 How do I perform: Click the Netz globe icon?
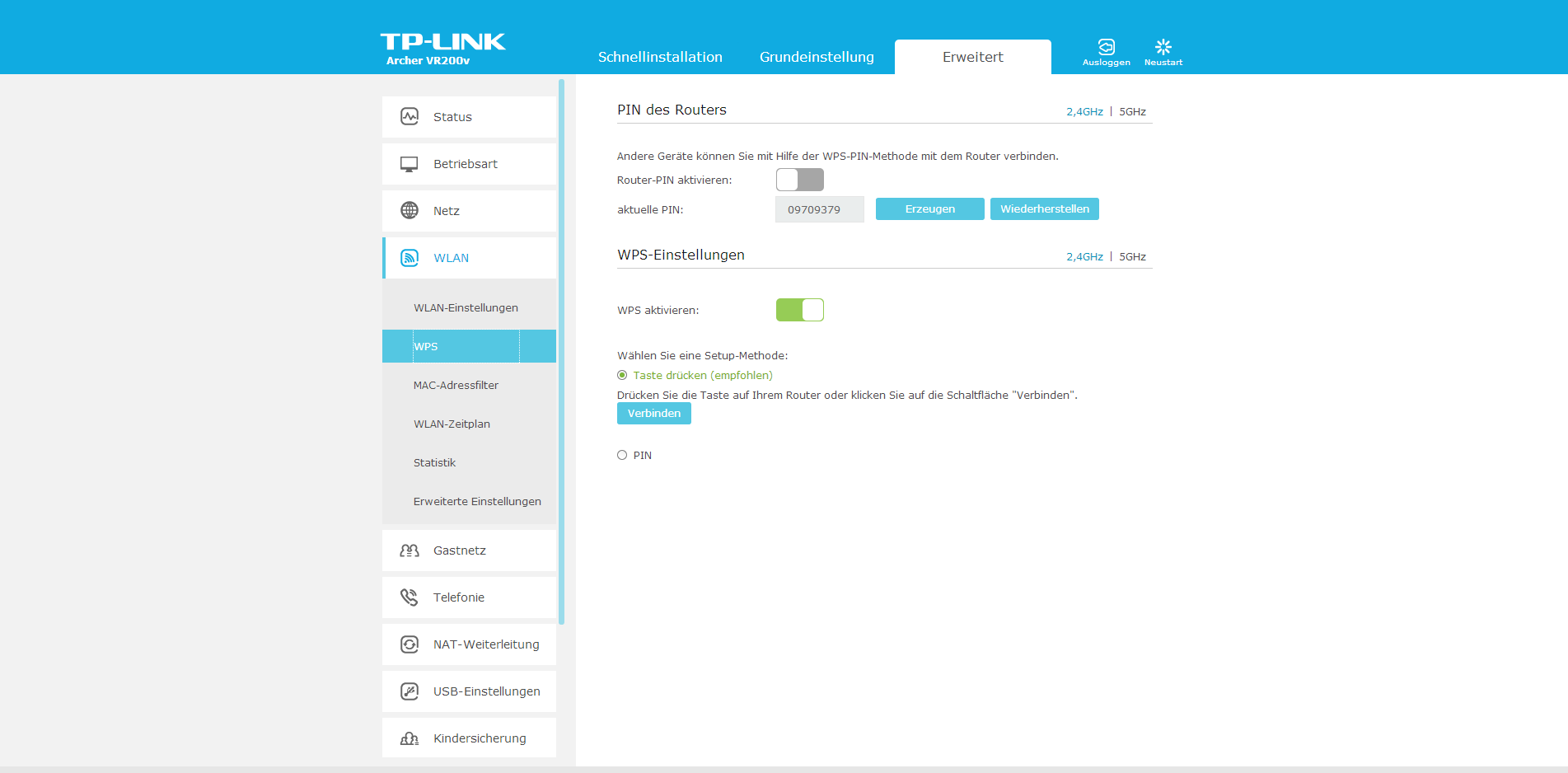[410, 211]
